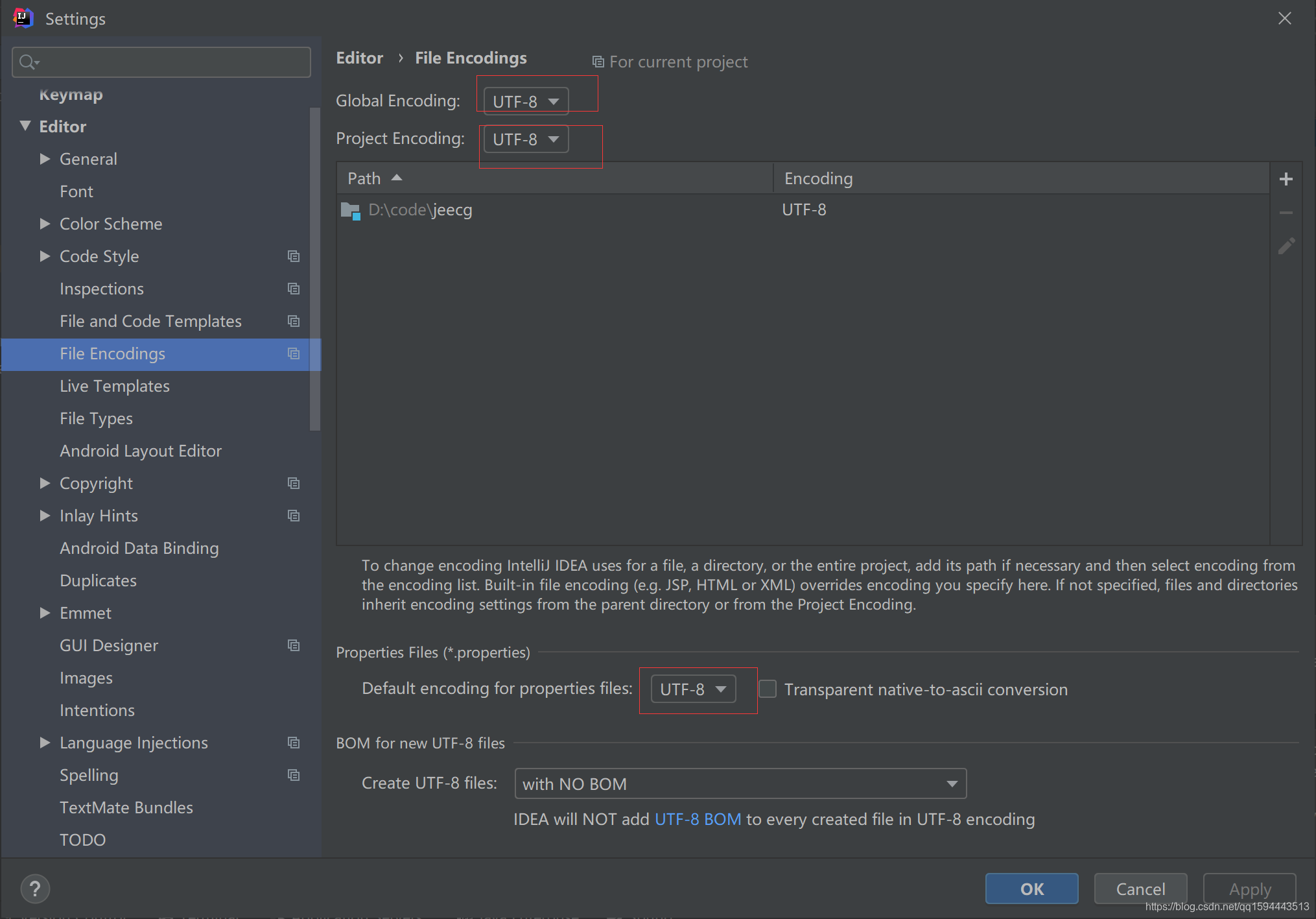Viewport: 1316px width, 919px height.
Task: Sort the table by the Path column header
Action: tap(364, 178)
